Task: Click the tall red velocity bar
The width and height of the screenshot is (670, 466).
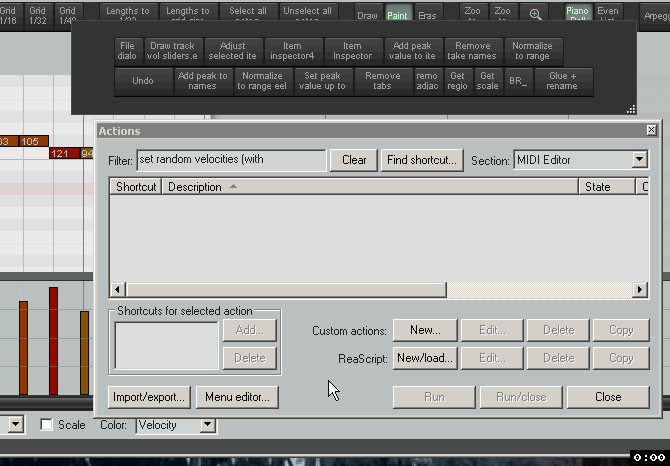Action: coord(53,341)
